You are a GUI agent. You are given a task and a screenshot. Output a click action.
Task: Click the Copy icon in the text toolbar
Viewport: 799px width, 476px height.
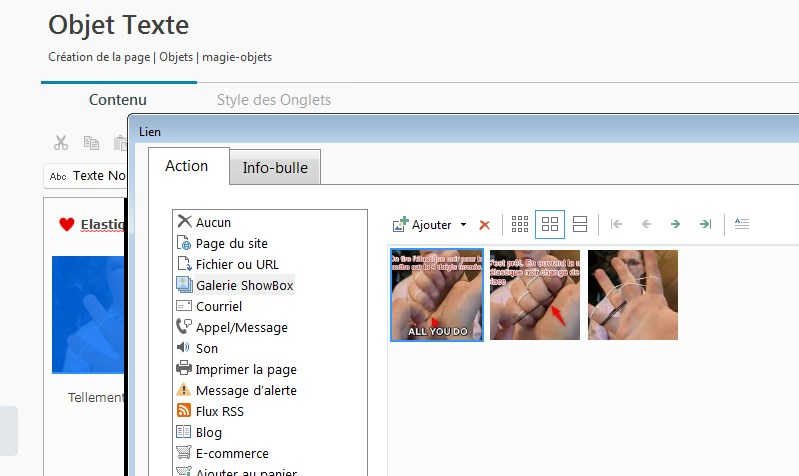point(91,143)
